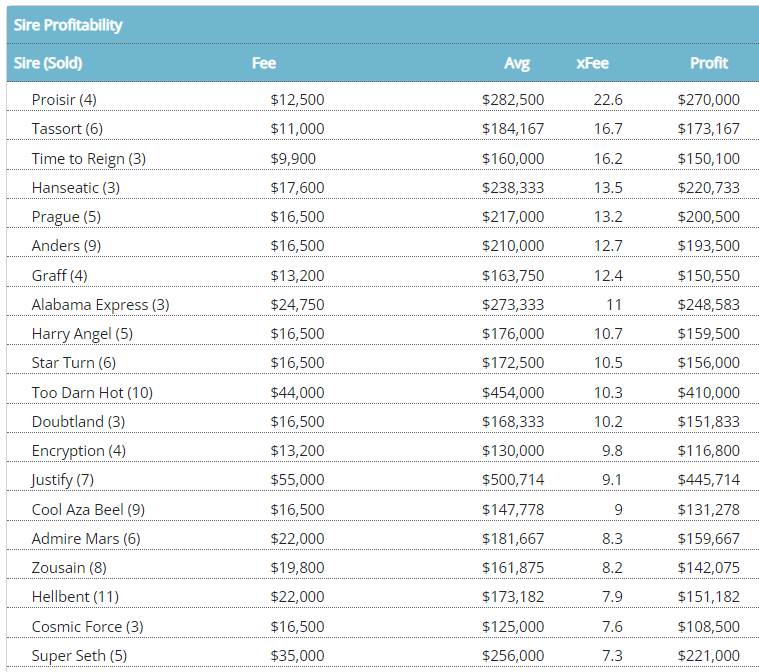The width and height of the screenshot is (759, 672).
Task: Click Hellbent's average $173,182
Action: [x=513, y=597]
